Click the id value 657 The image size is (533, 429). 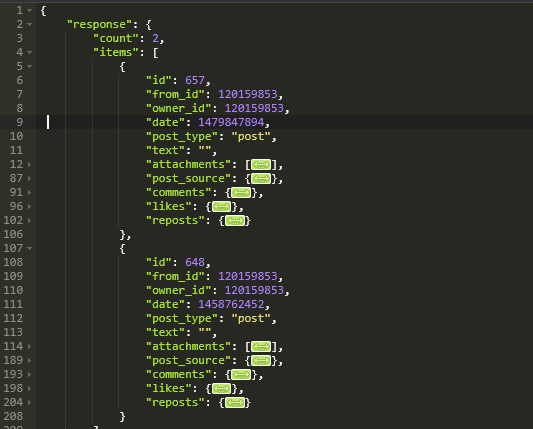click(195, 80)
